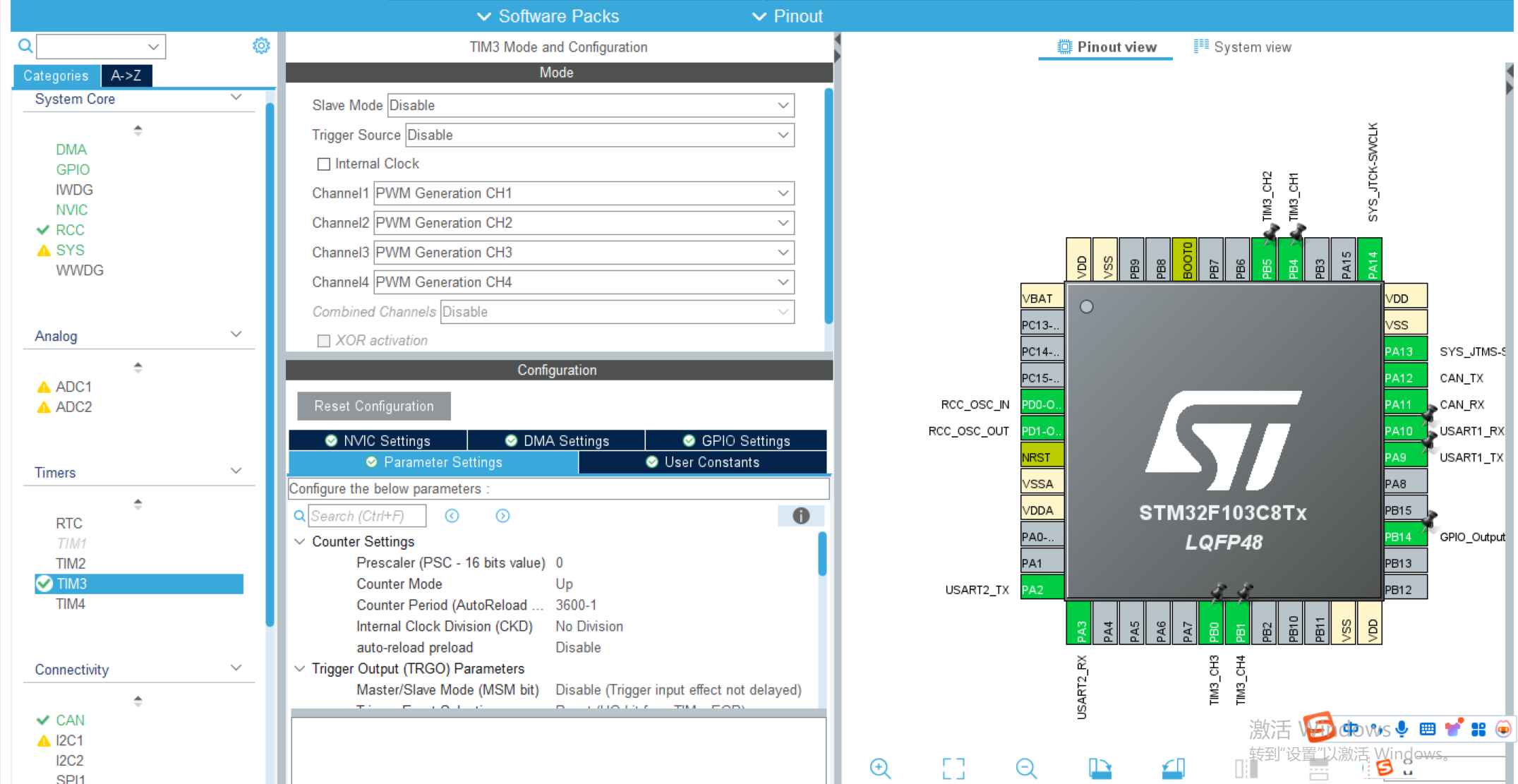Click the Reset Configuration button

click(x=373, y=406)
